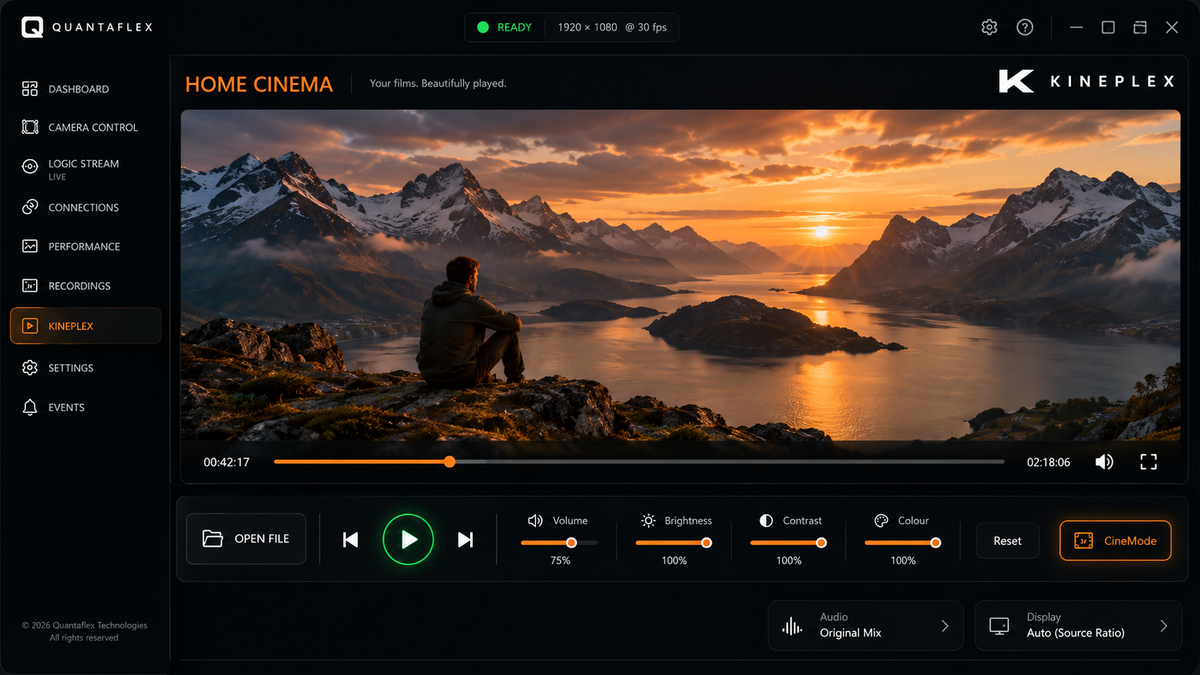Click the Recordings film icon

pyautogui.click(x=30, y=286)
